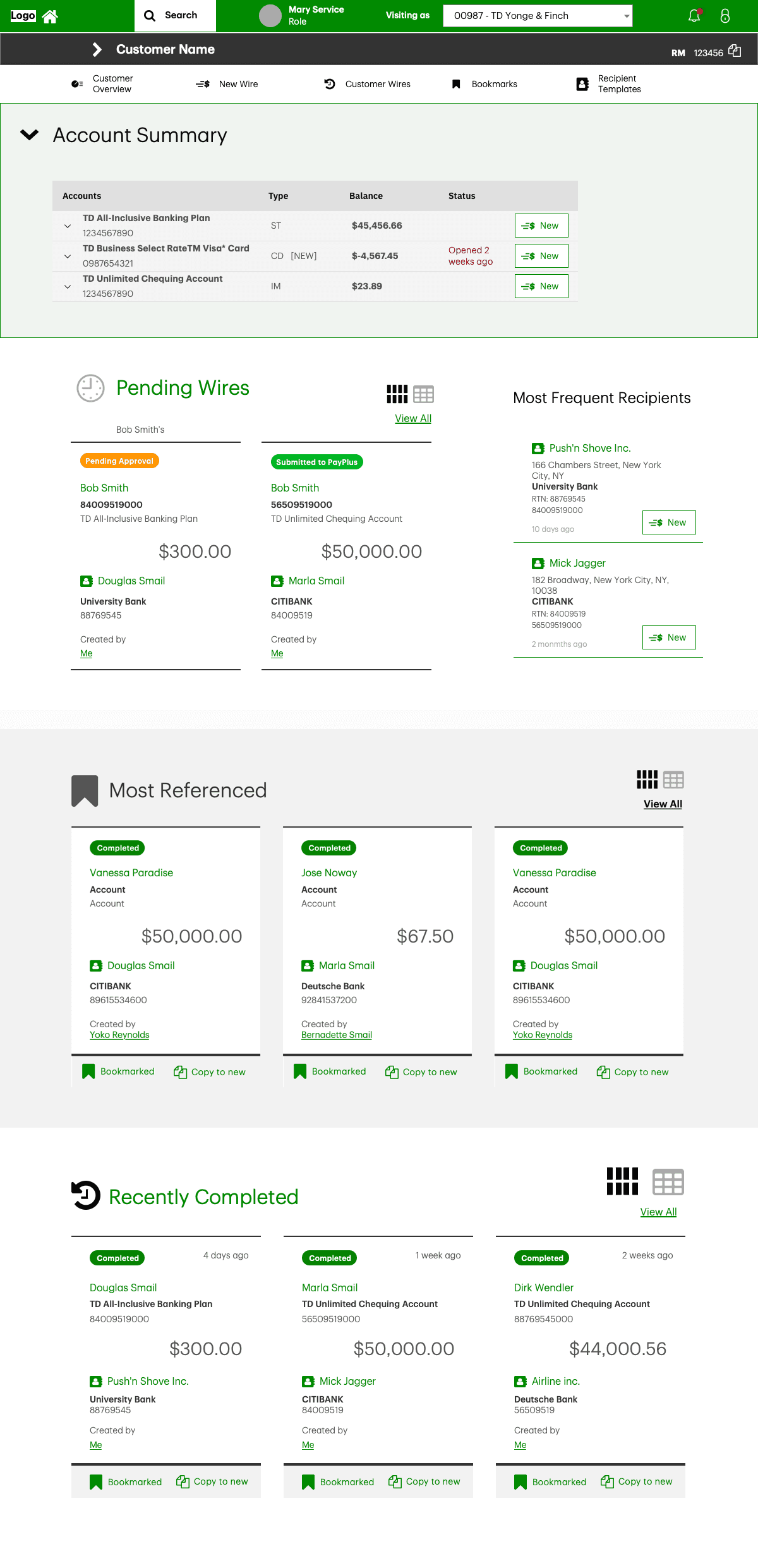Start new wire to Mick Jagger recipient
The height and width of the screenshot is (1568, 758).
(x=669, y=637)
